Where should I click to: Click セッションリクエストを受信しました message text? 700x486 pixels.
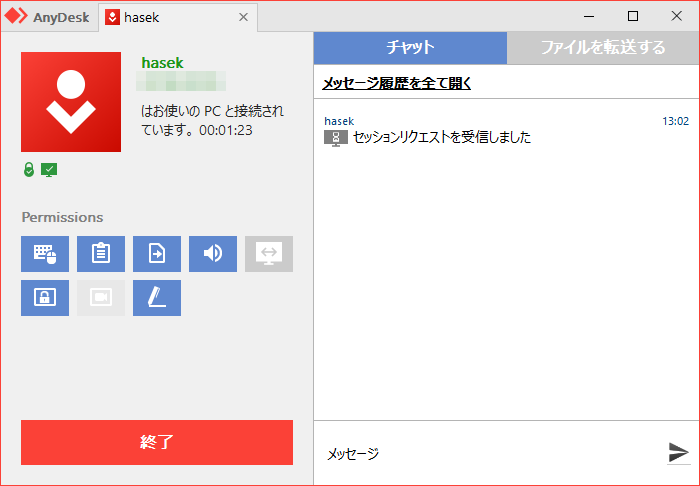click(x=442, y=137)
